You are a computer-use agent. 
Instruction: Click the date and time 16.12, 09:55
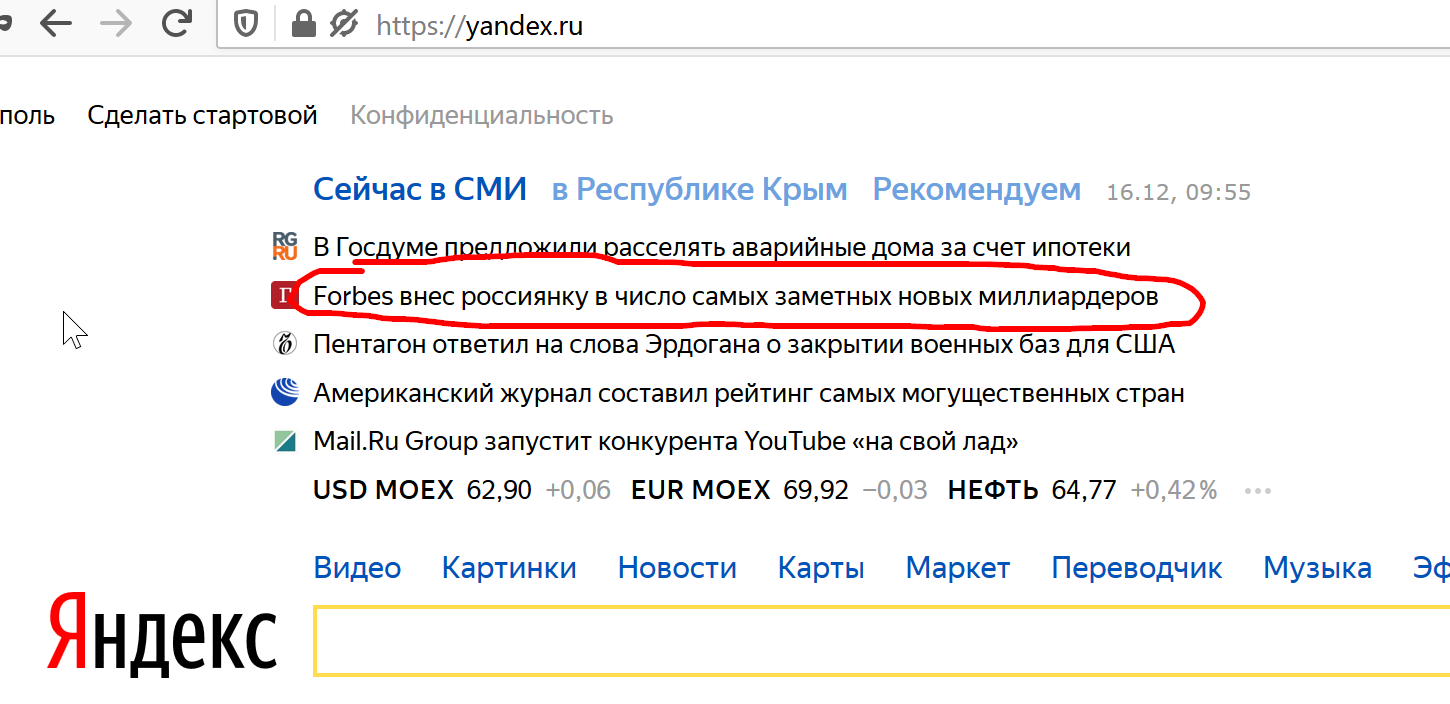click(1179, 192)
